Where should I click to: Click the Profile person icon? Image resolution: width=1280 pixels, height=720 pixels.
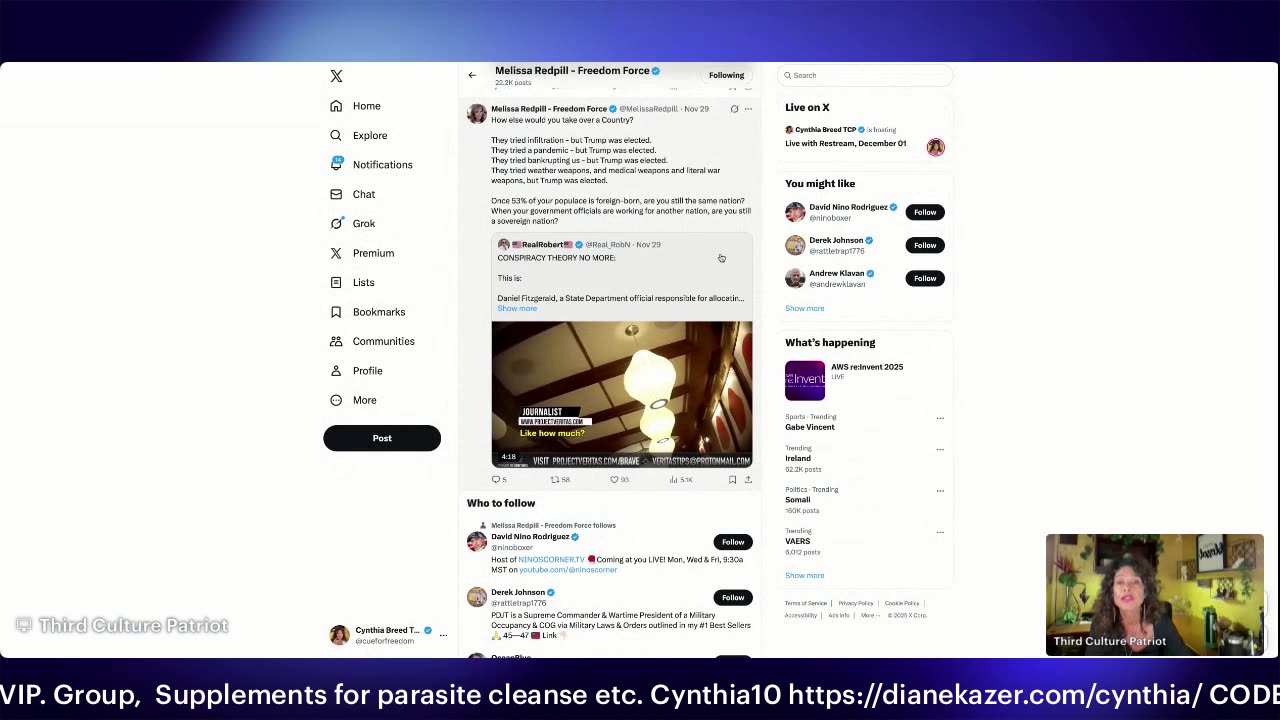(336, 371)
